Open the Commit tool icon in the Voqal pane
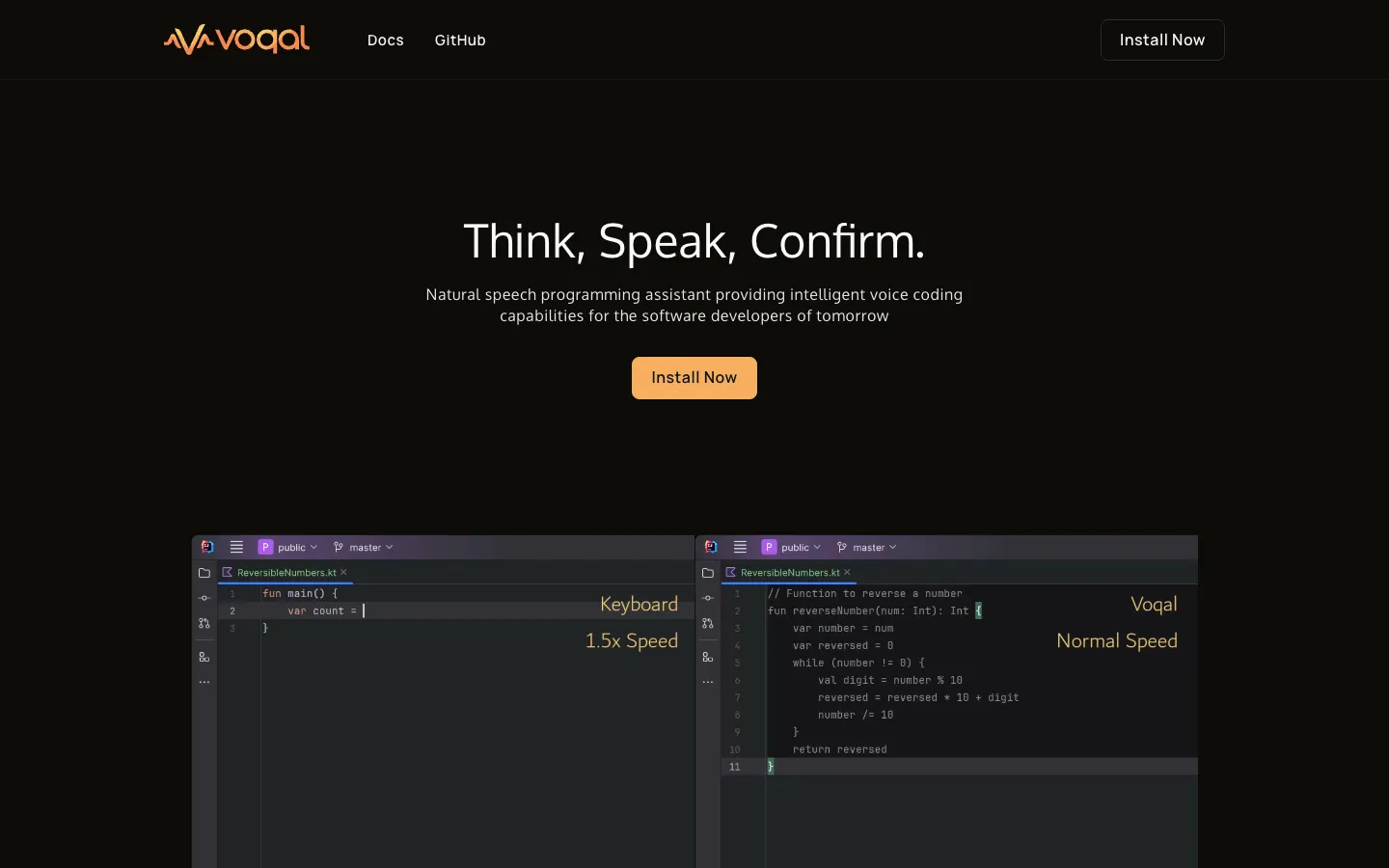This screenshot has height=868, width=1389. click(708, 598)
